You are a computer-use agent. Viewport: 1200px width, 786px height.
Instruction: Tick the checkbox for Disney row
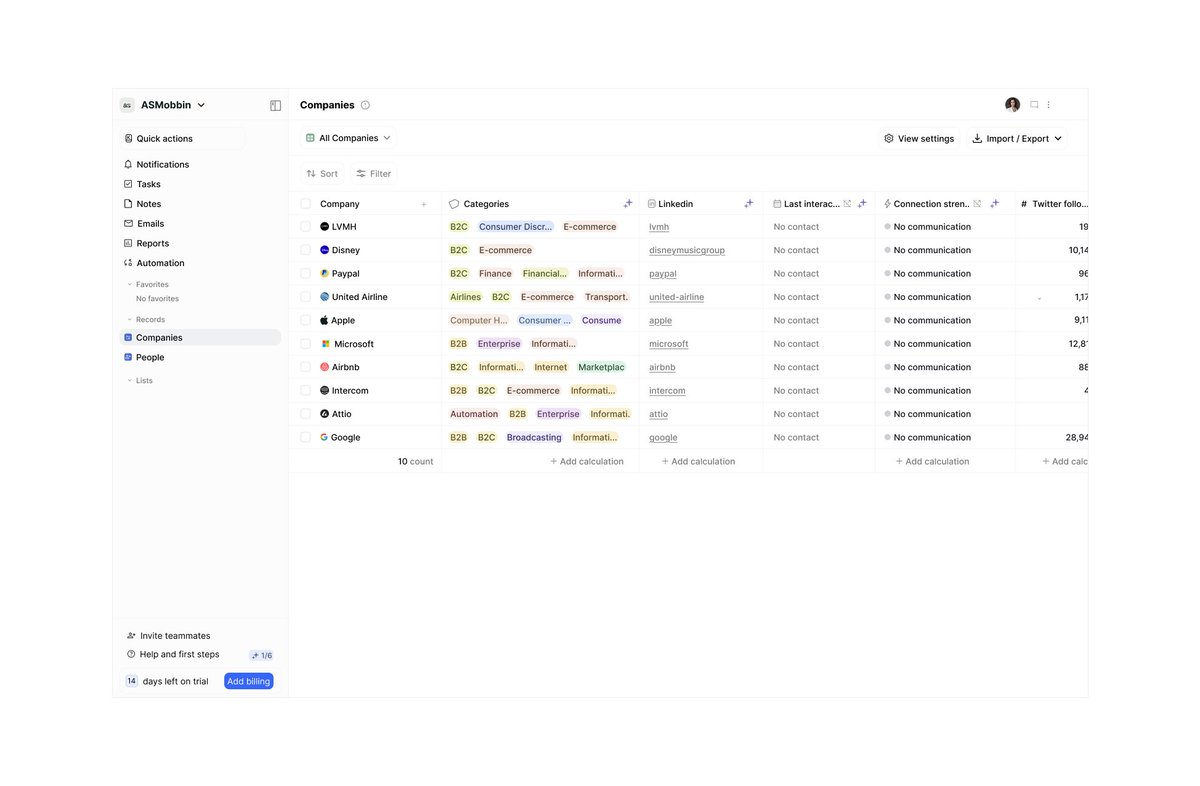pyautogui.click(x=306, y=250)
